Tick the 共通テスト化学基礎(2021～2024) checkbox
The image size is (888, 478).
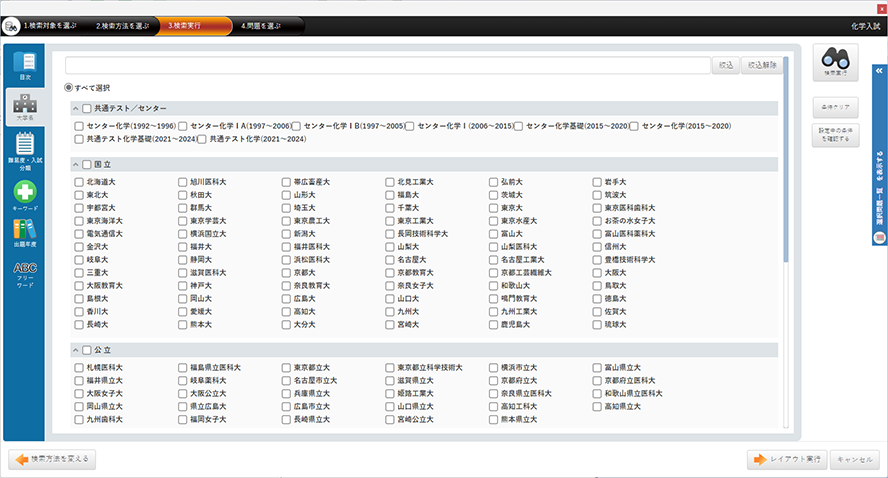(79, 139)
